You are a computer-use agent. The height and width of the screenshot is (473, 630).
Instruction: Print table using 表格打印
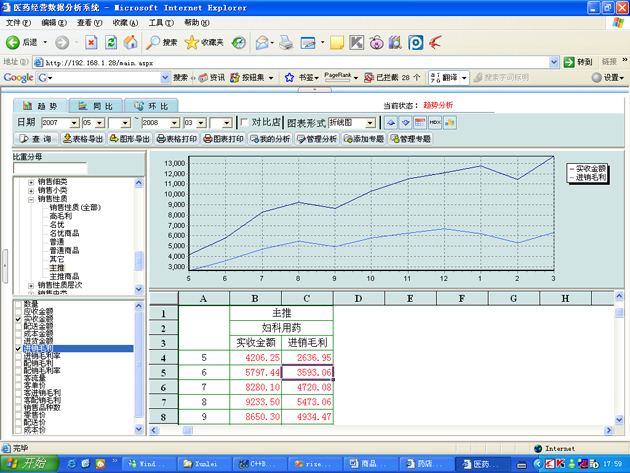click(177, 139)
